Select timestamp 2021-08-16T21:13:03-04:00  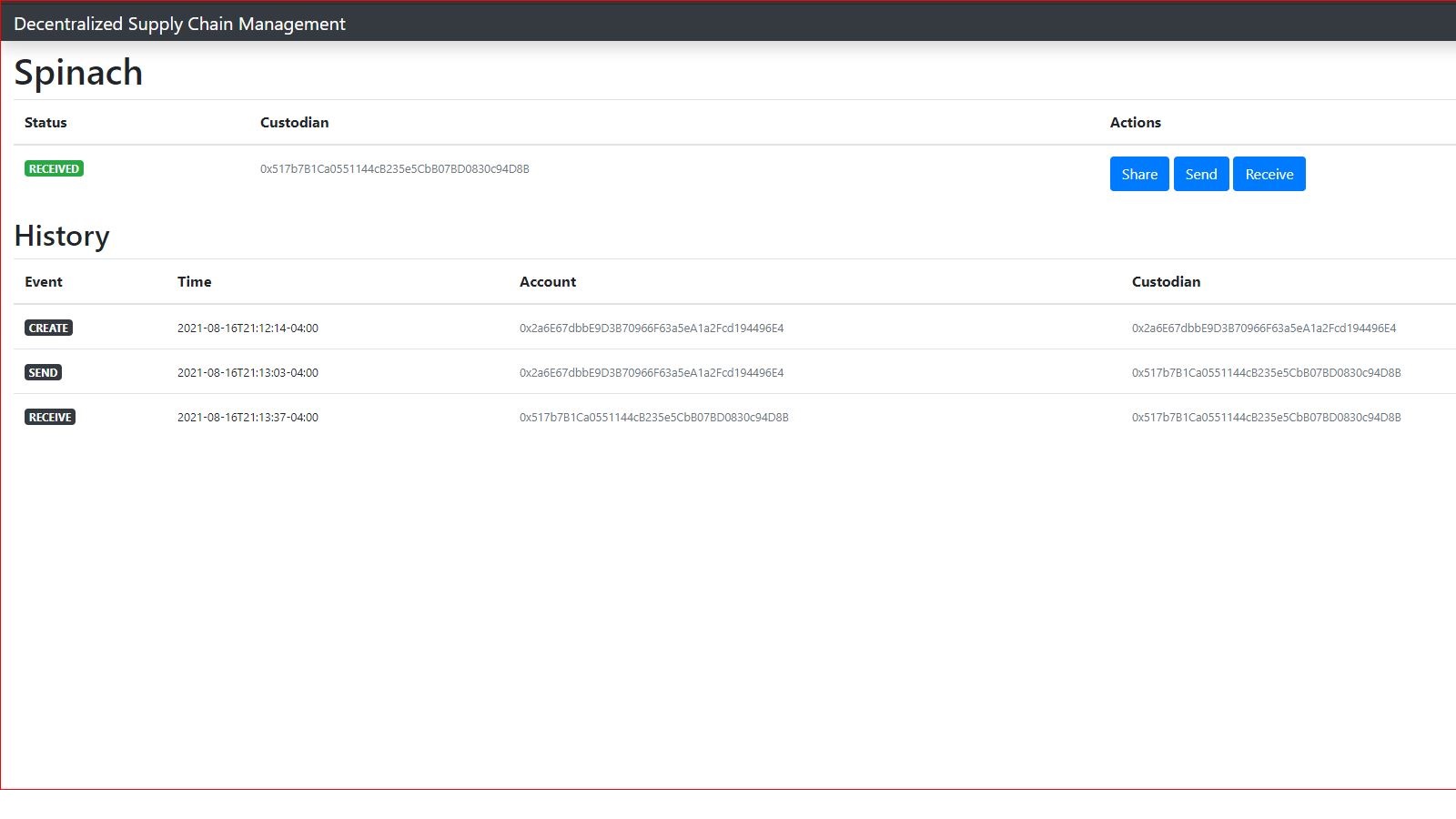click(248, 372)
